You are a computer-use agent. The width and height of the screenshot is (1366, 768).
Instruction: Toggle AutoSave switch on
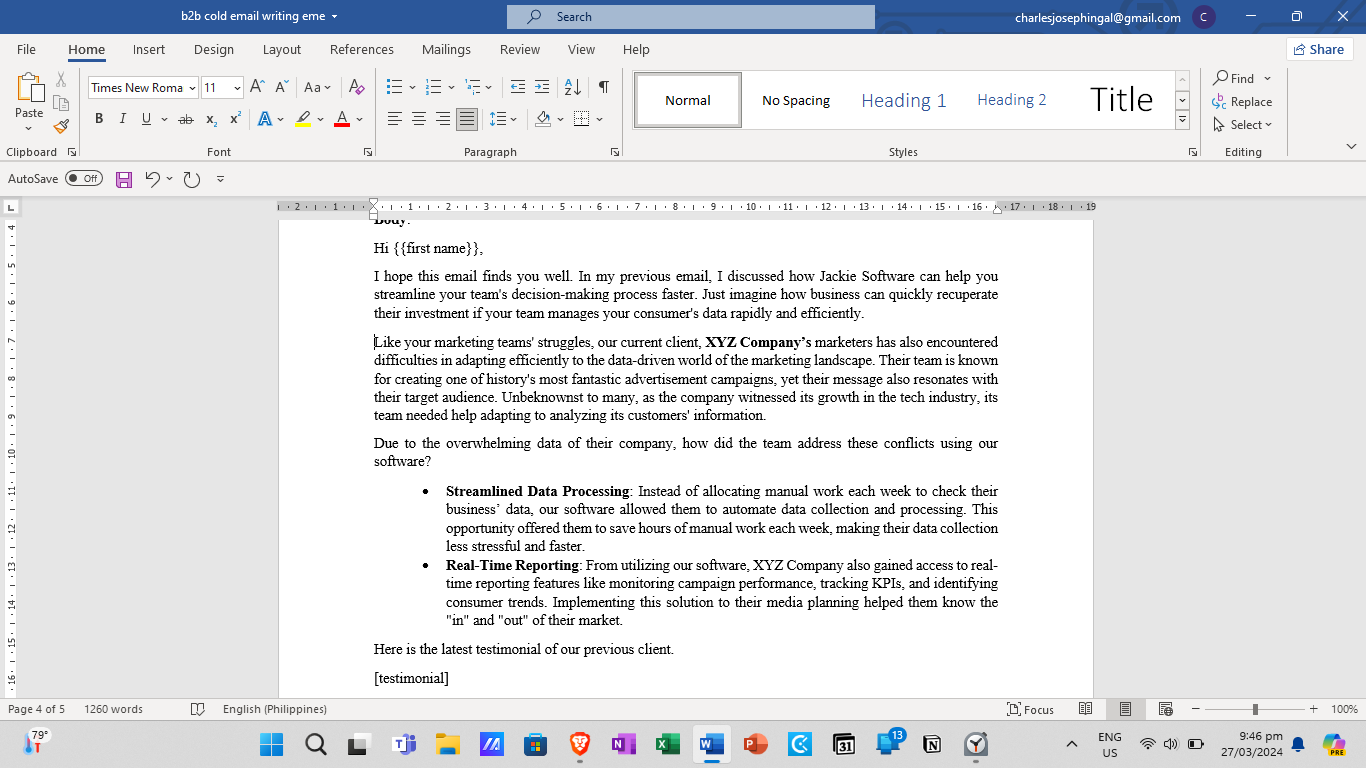[84, 179]
